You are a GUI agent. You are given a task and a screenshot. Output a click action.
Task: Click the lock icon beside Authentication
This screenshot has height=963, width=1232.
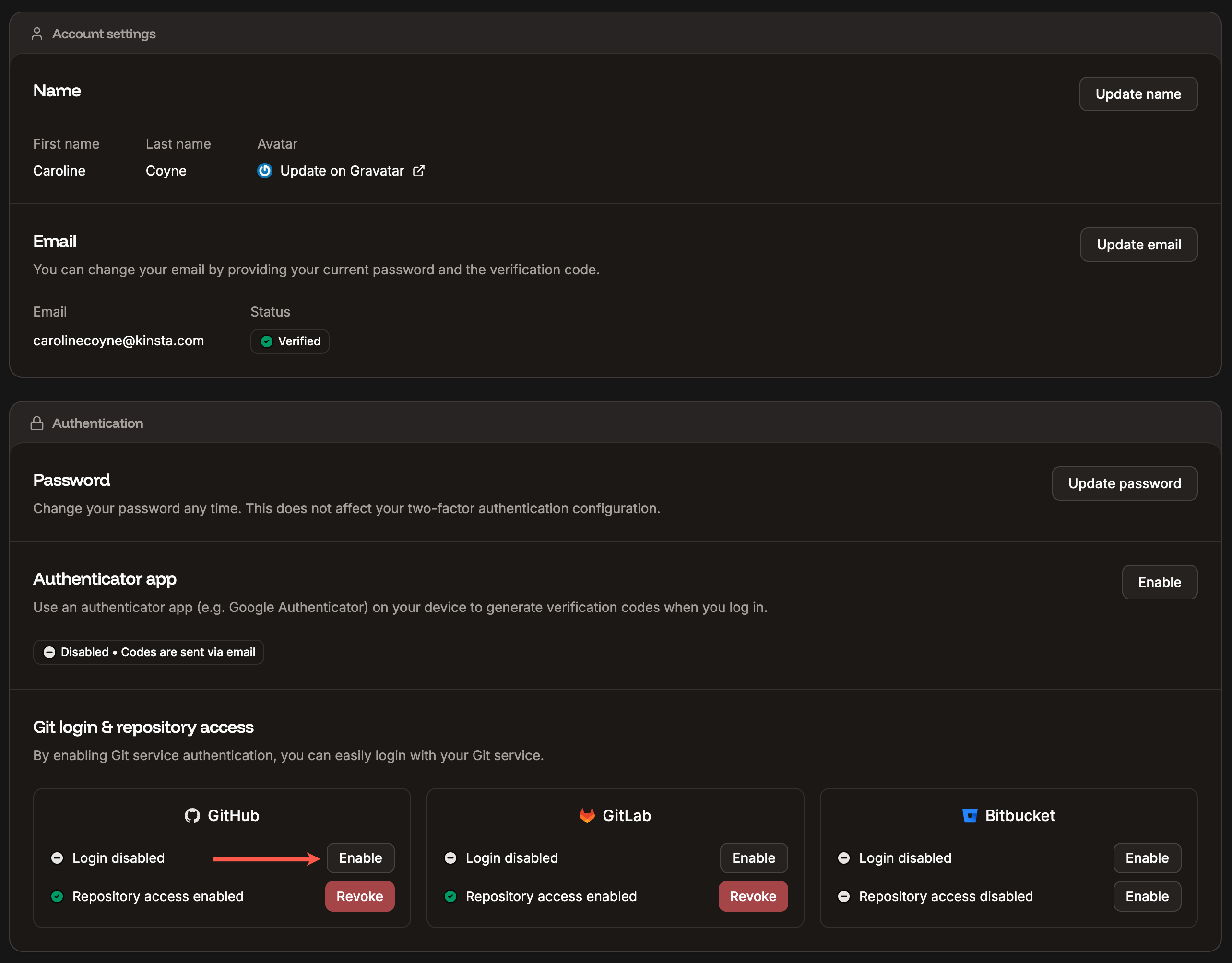(36, 423)
